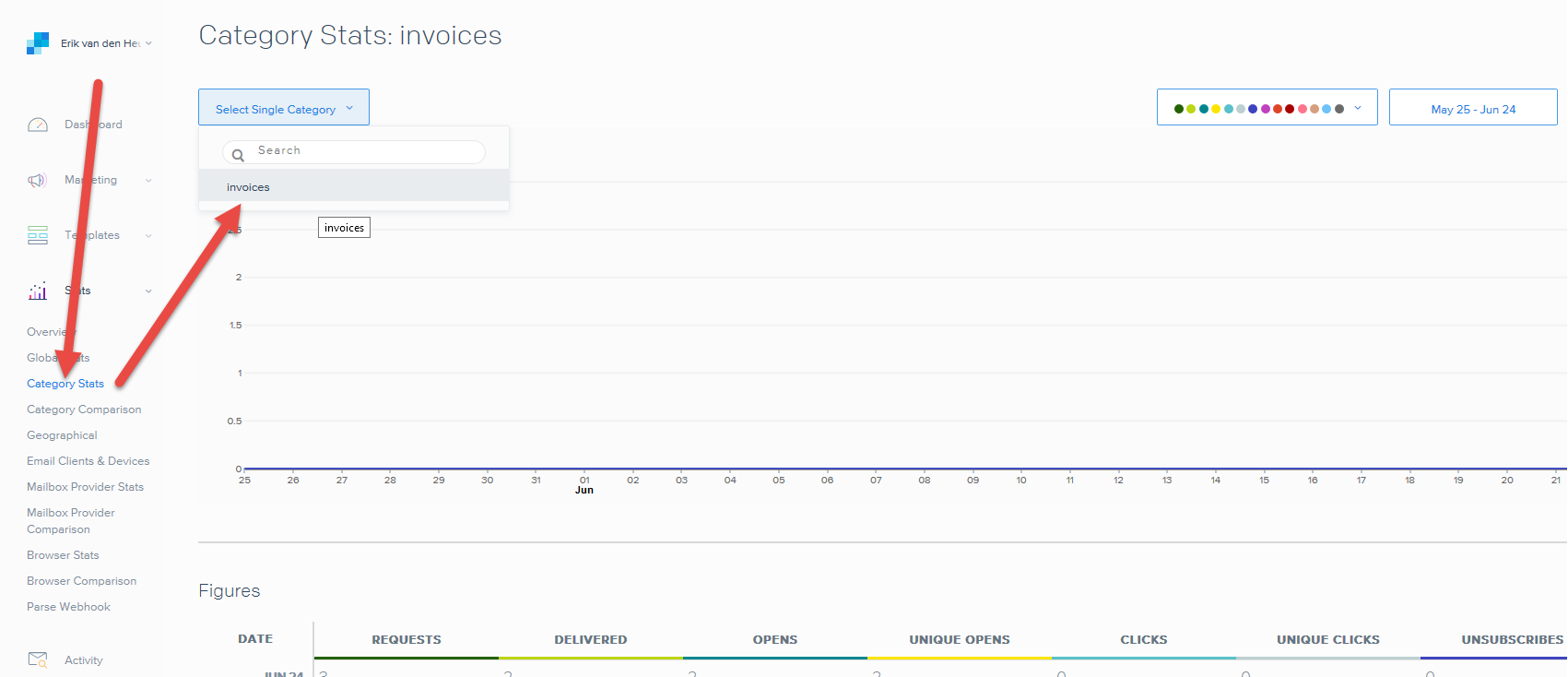Expand the Marketing menu chevron

tap(148, 181)
